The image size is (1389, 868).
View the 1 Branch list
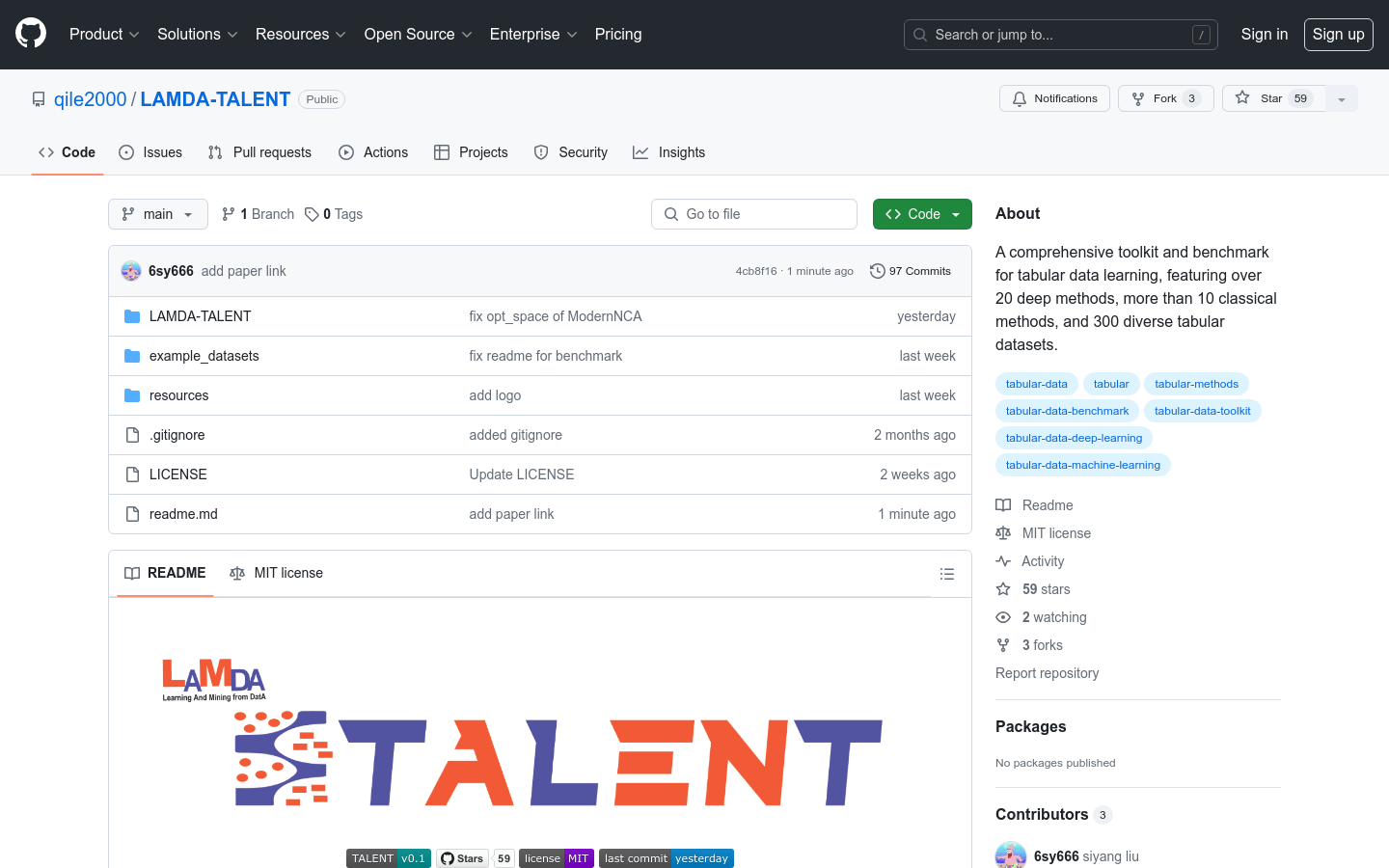258,214
